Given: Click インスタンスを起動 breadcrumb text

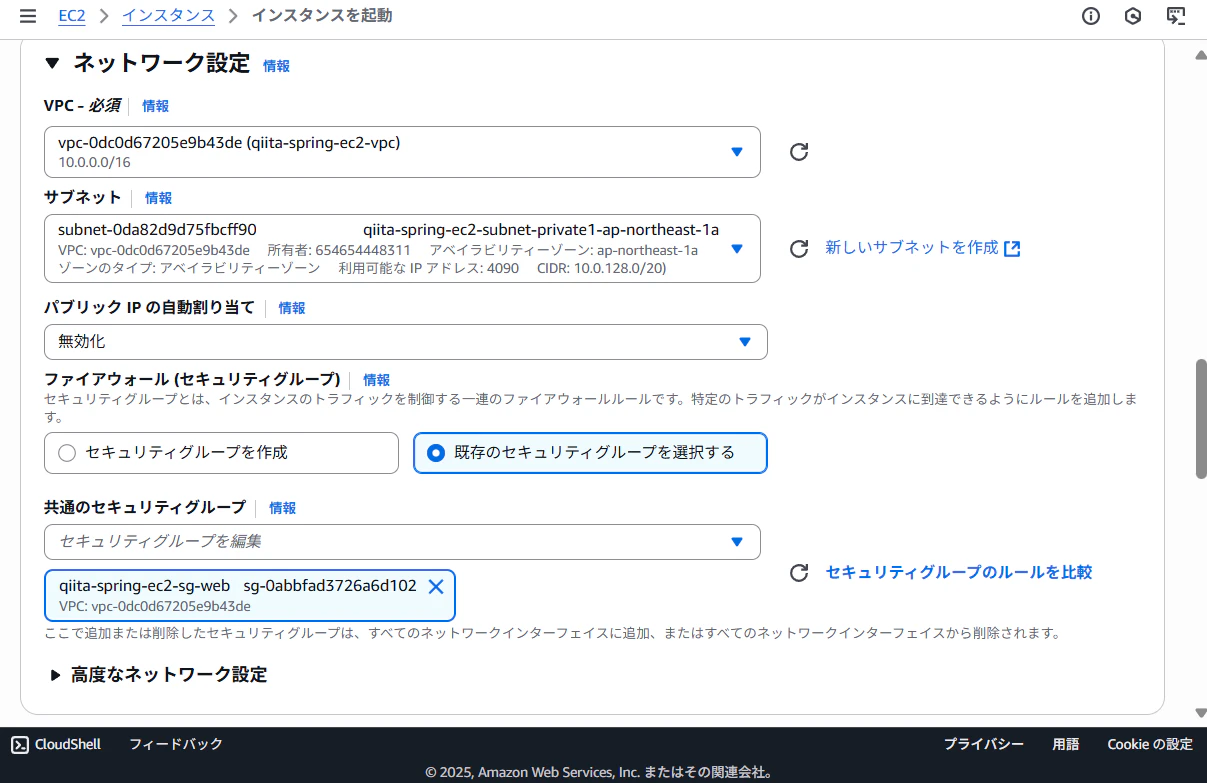Looking at the screenshot, I should pos(322,15).
